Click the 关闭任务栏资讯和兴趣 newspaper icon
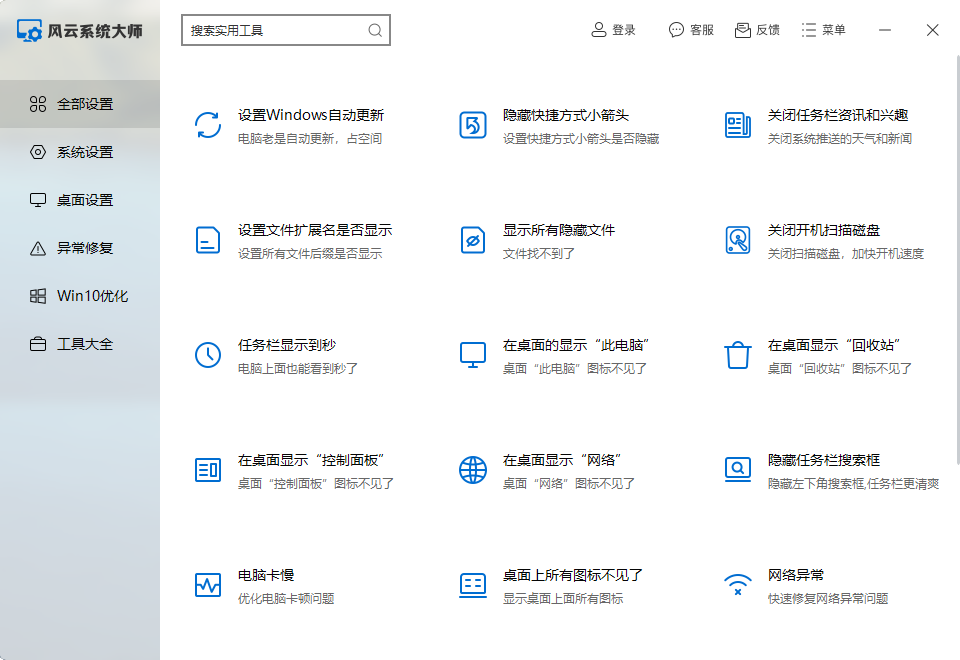Screen dimensions: 960x660 [x=738, y=126]
